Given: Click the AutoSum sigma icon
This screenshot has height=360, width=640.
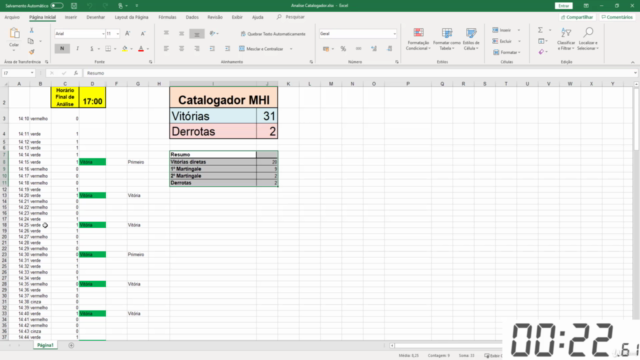Looking at the screenshot, I should tap(540, 30).
